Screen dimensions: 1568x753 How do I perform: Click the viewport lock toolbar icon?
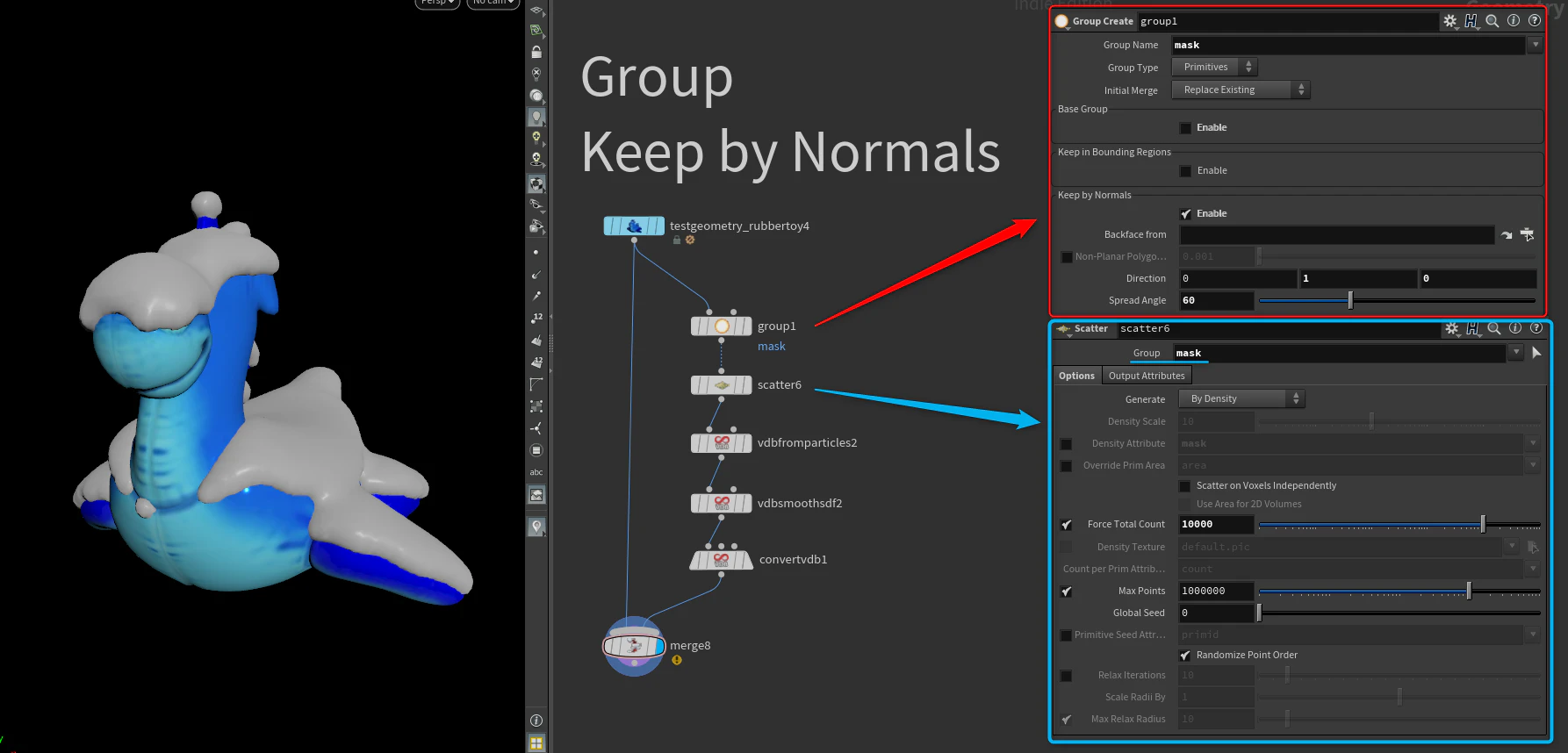[x=536, y=52]
